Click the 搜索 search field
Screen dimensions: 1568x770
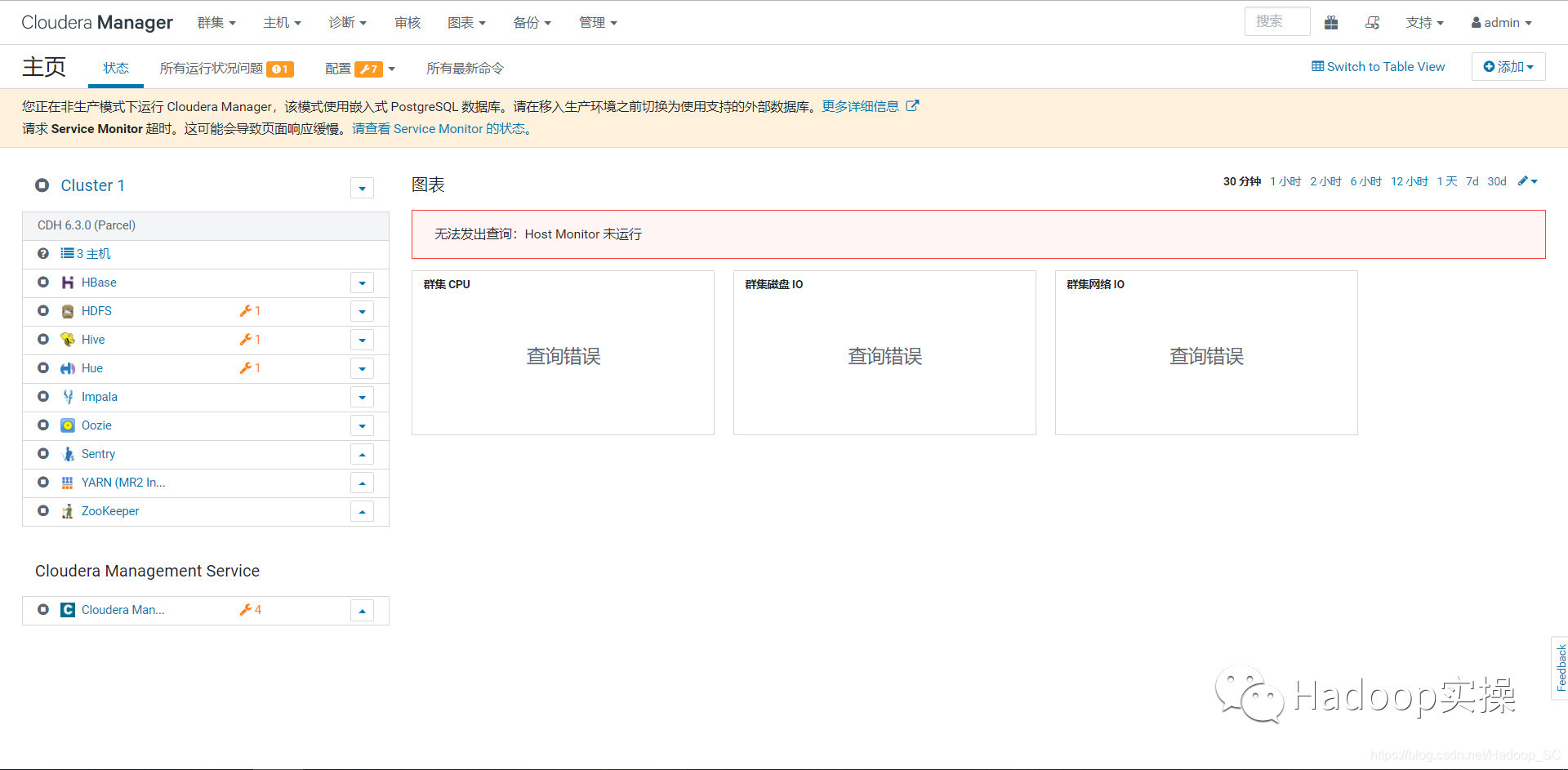click(1277, 21)
